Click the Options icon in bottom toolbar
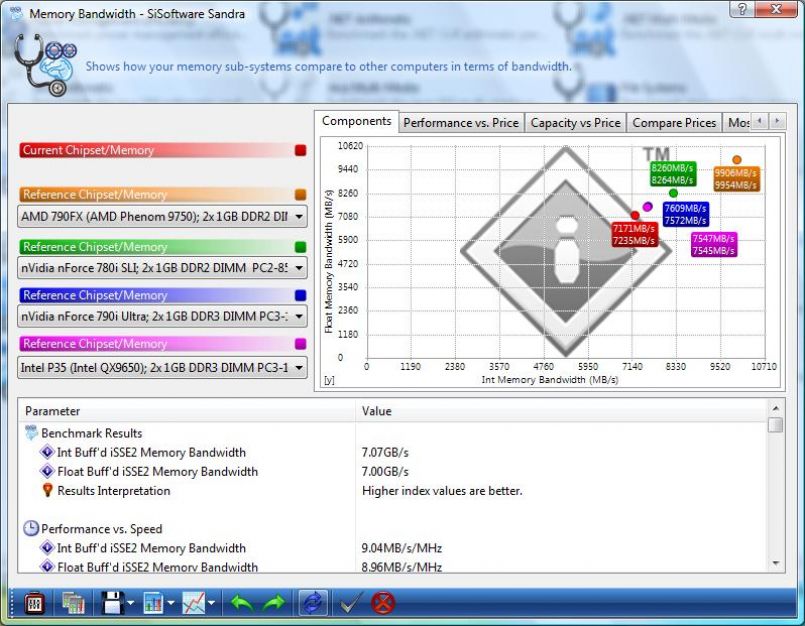Image resolution: width=805 pixels, height=626 pixels. [x=33, y=603]
